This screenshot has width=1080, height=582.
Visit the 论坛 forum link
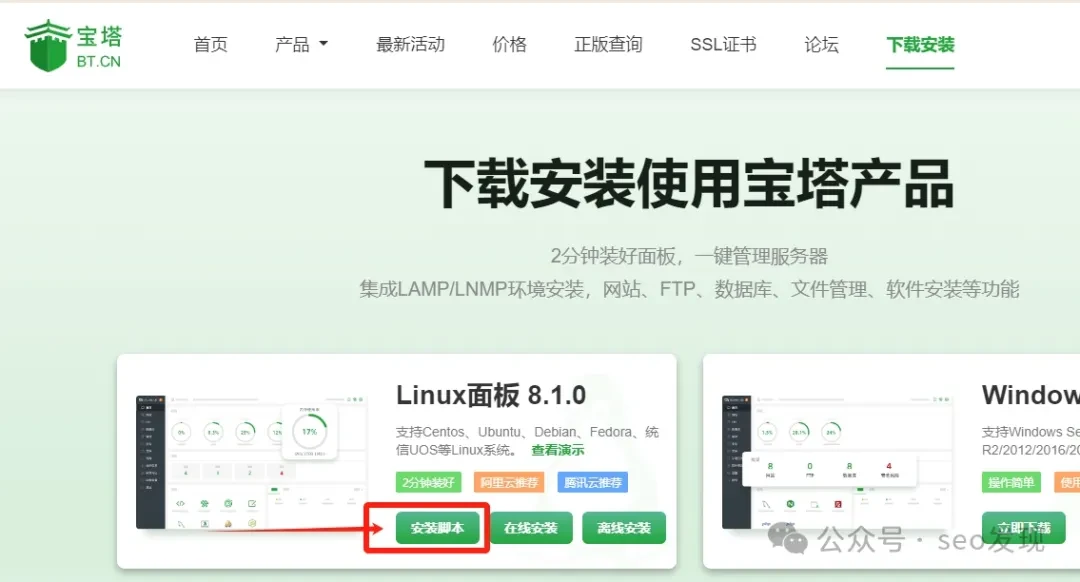pos(821,45)
